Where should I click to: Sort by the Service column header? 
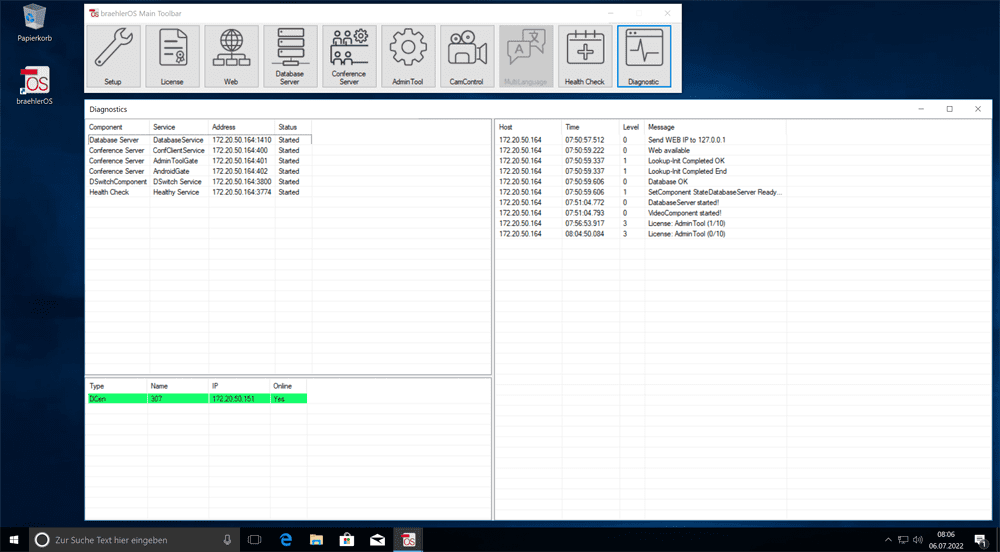179,127
